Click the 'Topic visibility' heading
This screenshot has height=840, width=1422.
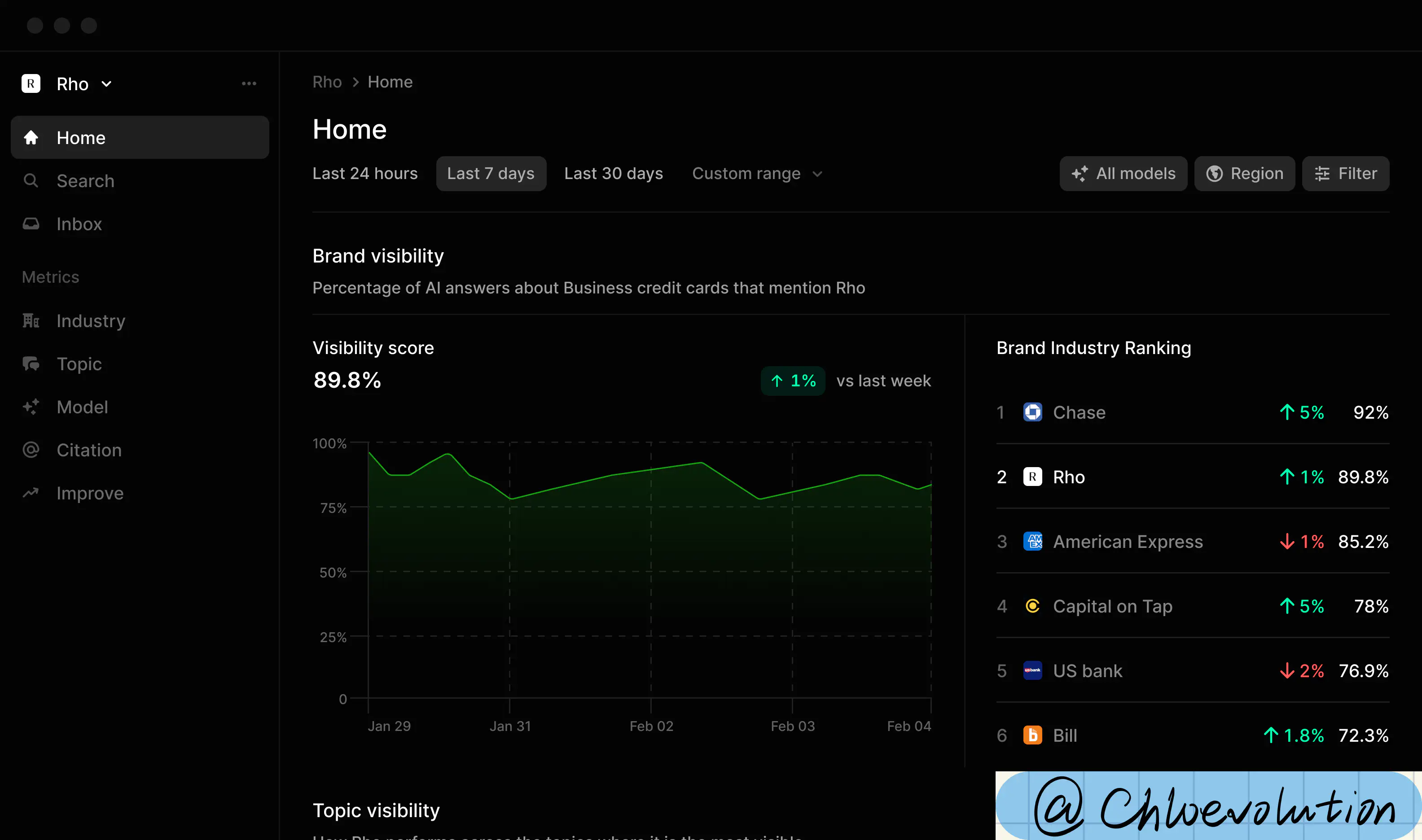(x=376, y=810)
